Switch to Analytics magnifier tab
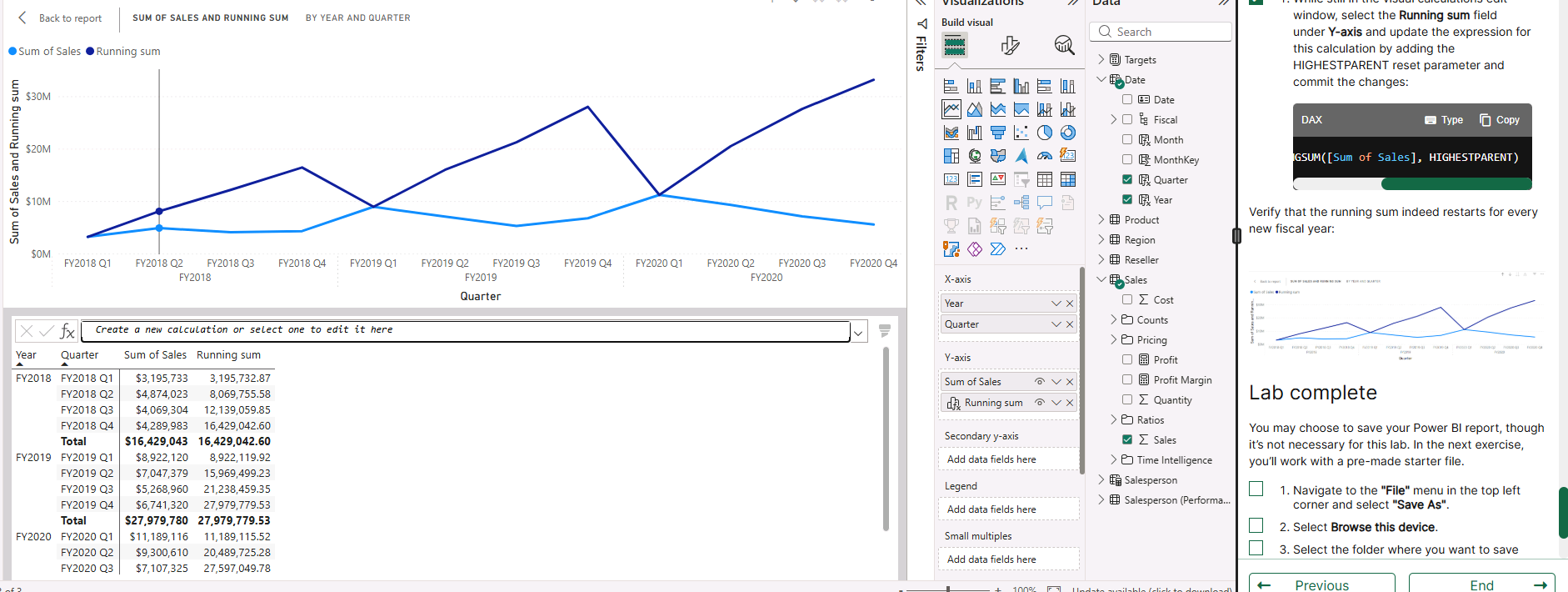This screenshot has width=1568, height=592. pyautogui.click(x=1064, y=46)
